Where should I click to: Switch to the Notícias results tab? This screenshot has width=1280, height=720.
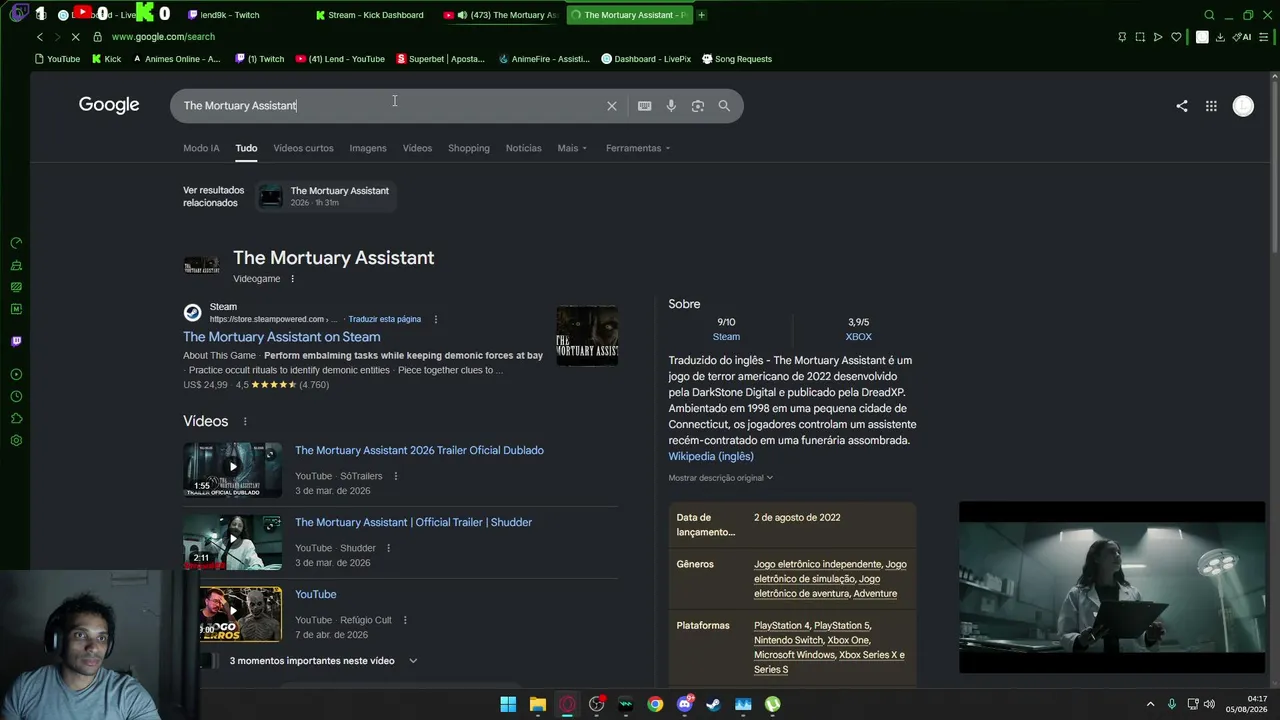(523, 148)
